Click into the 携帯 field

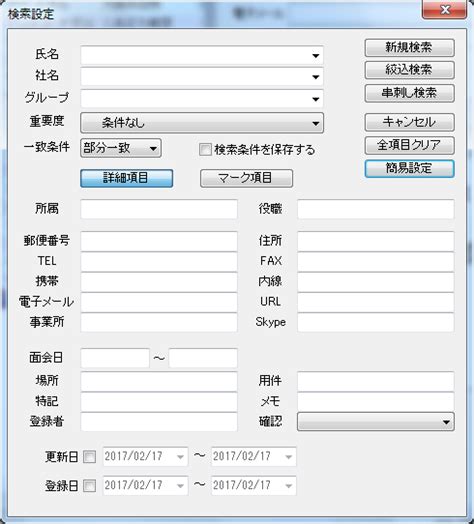point(159,282)
